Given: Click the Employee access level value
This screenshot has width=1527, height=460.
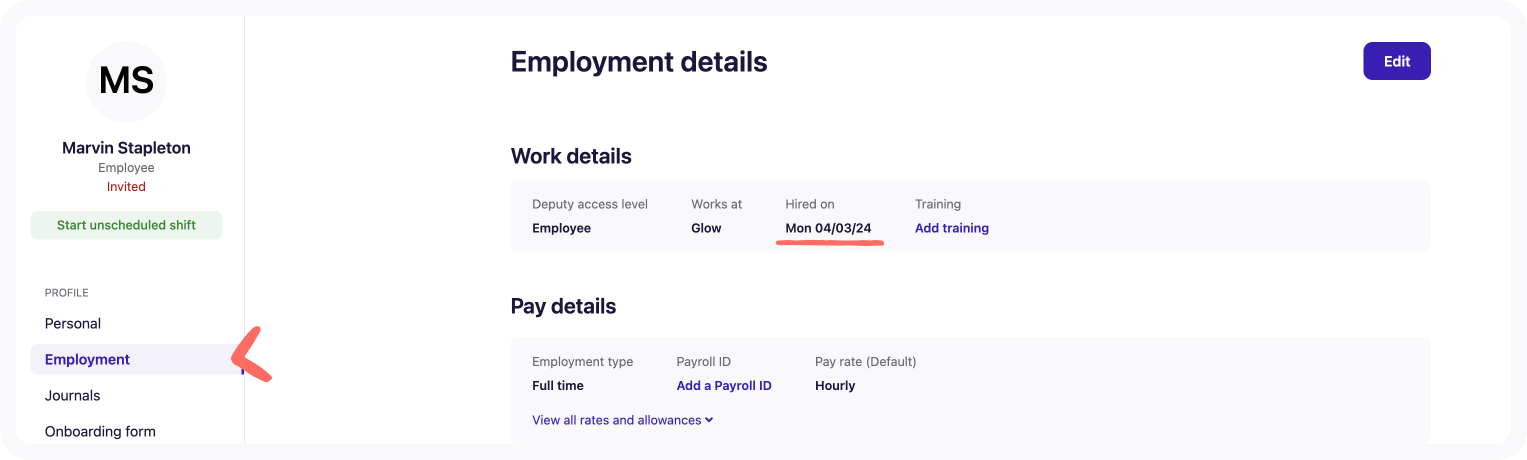Looking at the screenshot, I should pos(561,228).
